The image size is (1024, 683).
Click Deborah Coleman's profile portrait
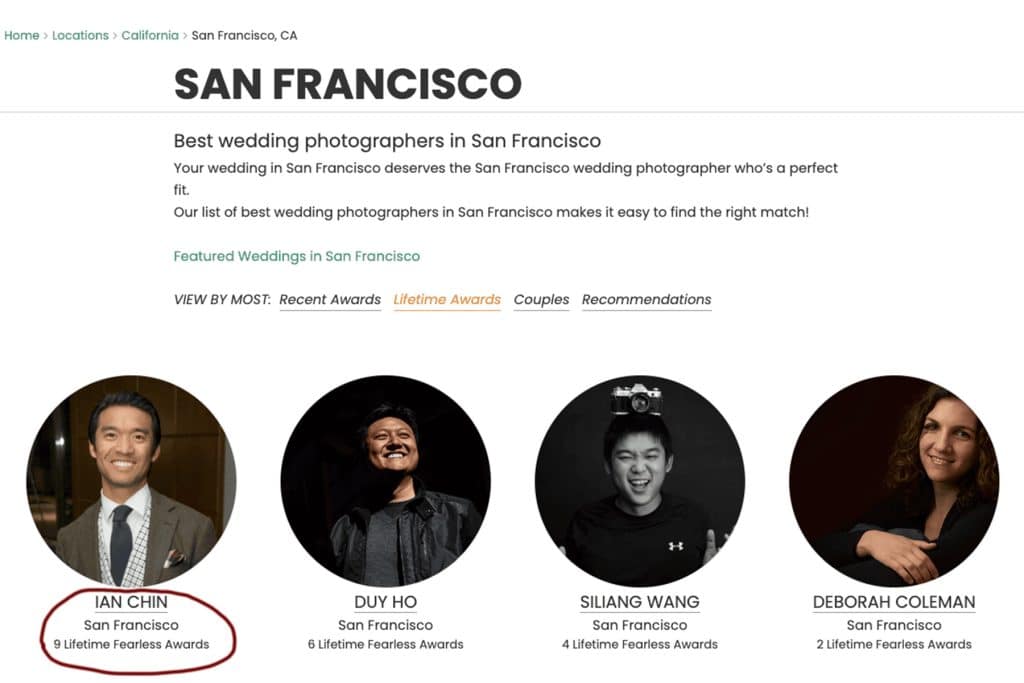894,480
